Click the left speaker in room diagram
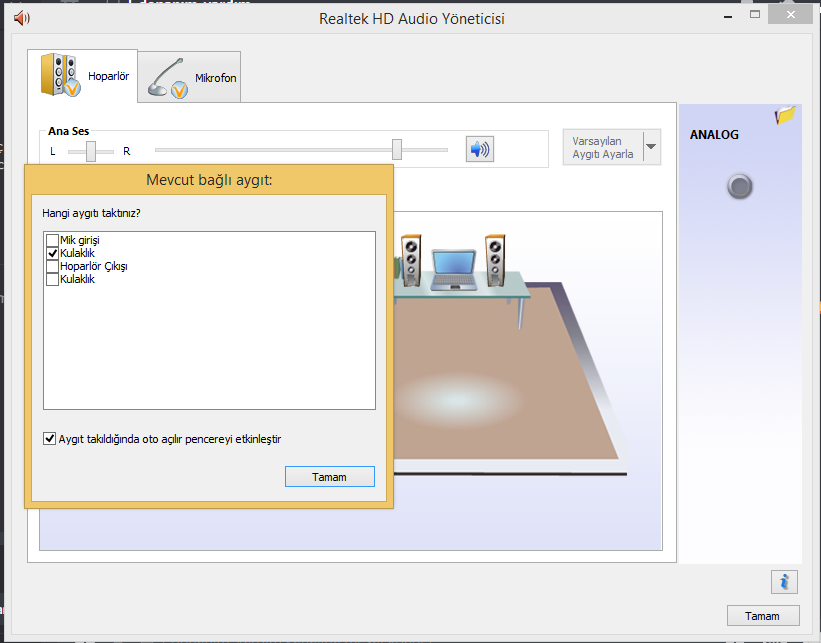 click(411, 260)
